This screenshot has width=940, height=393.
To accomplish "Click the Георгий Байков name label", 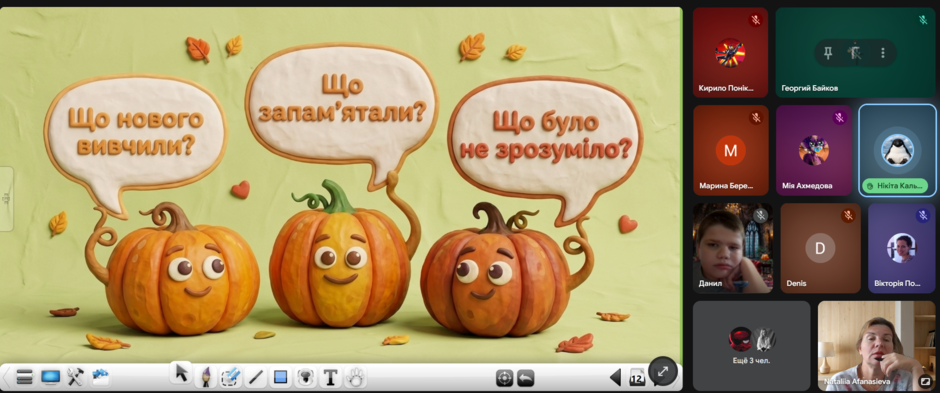I will click(809, 88).
